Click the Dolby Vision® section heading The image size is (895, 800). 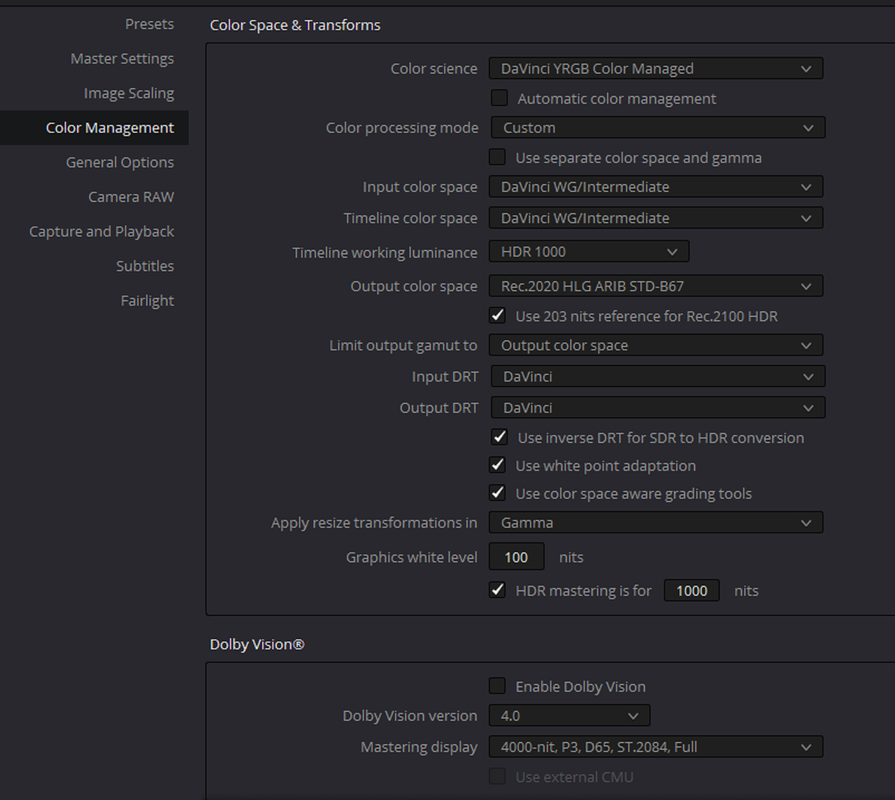257,644
